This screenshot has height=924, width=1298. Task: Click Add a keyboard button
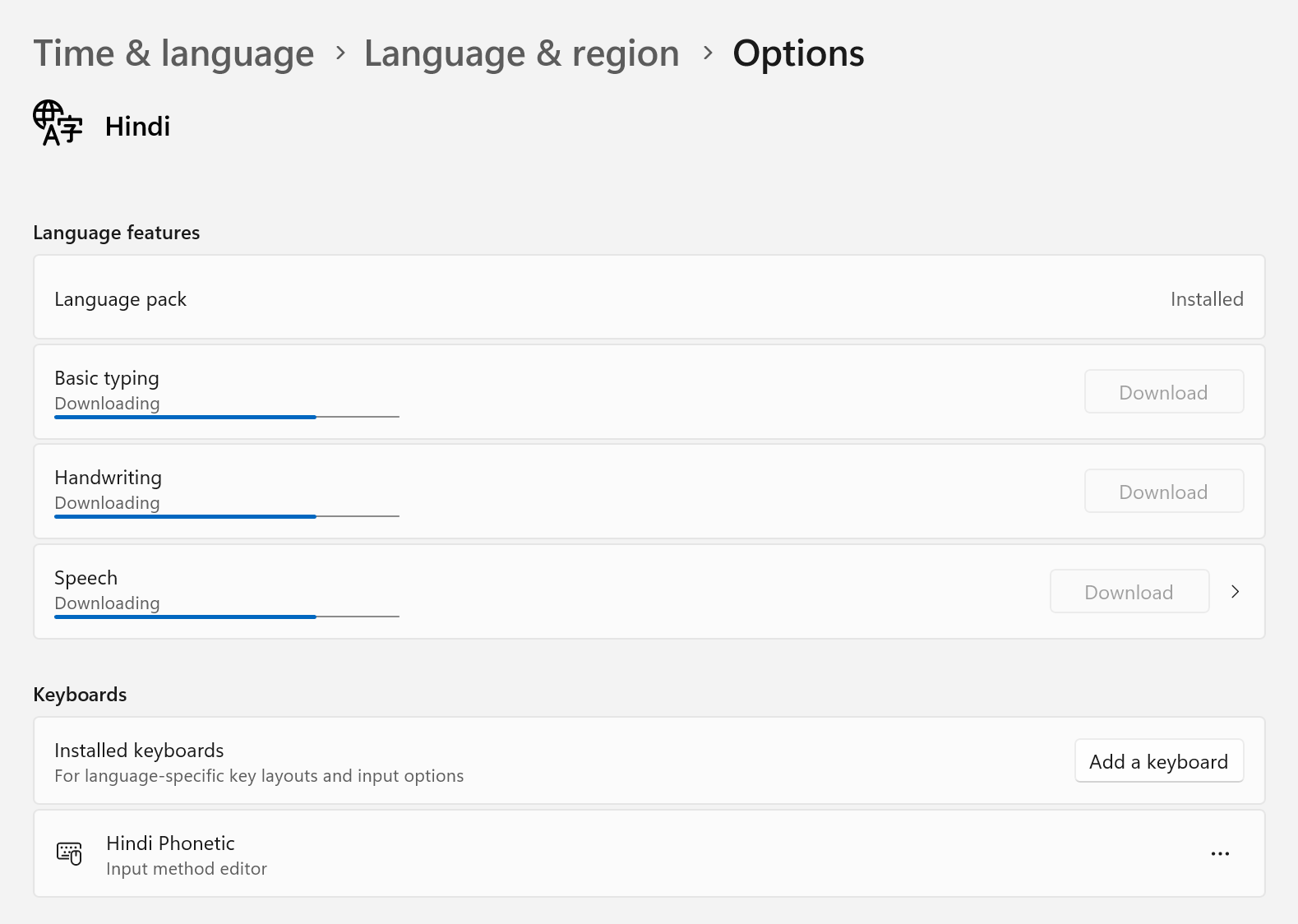coord(1158,761)
